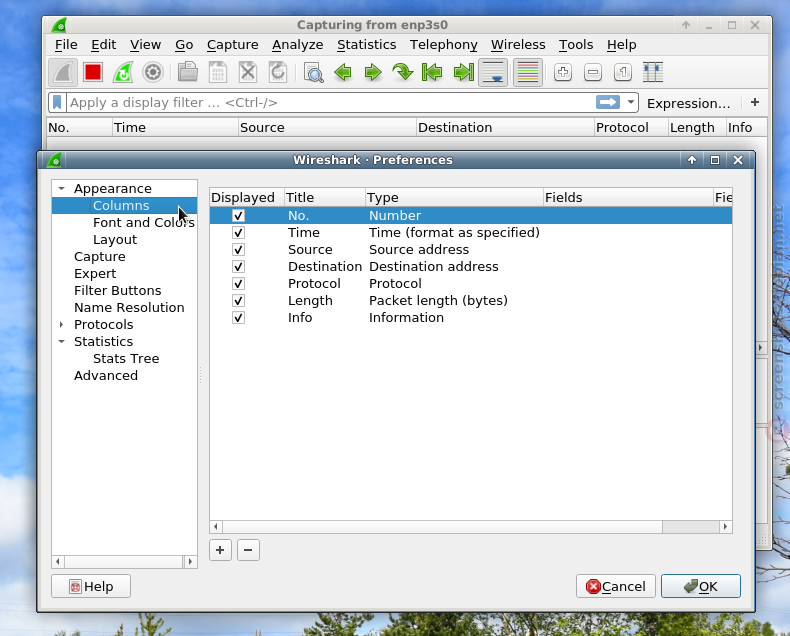Open the Wireless menu
The height and width of the screenshot is (636, 790).
click(518, 45)
